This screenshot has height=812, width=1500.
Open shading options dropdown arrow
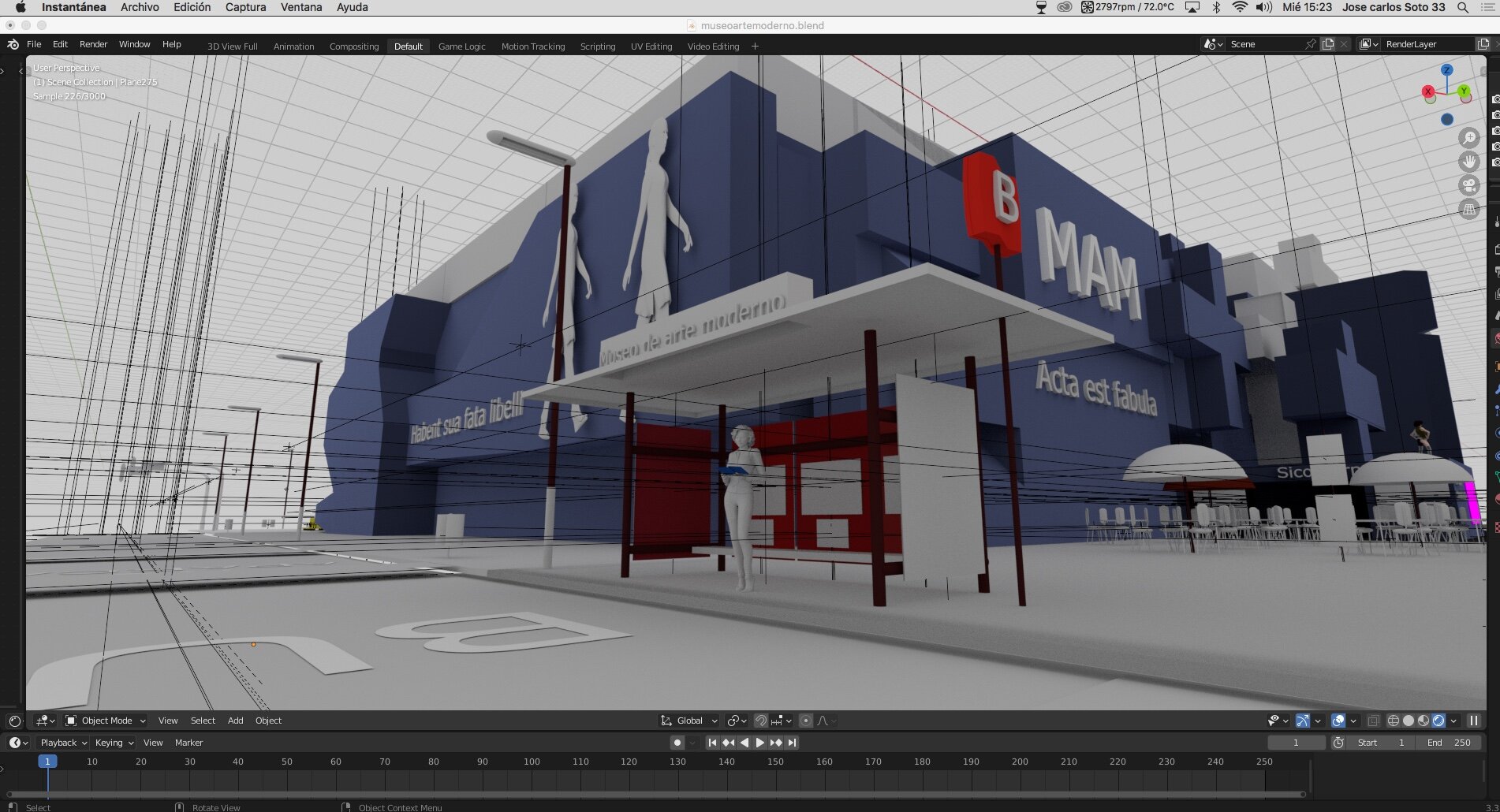point(1453,721)
